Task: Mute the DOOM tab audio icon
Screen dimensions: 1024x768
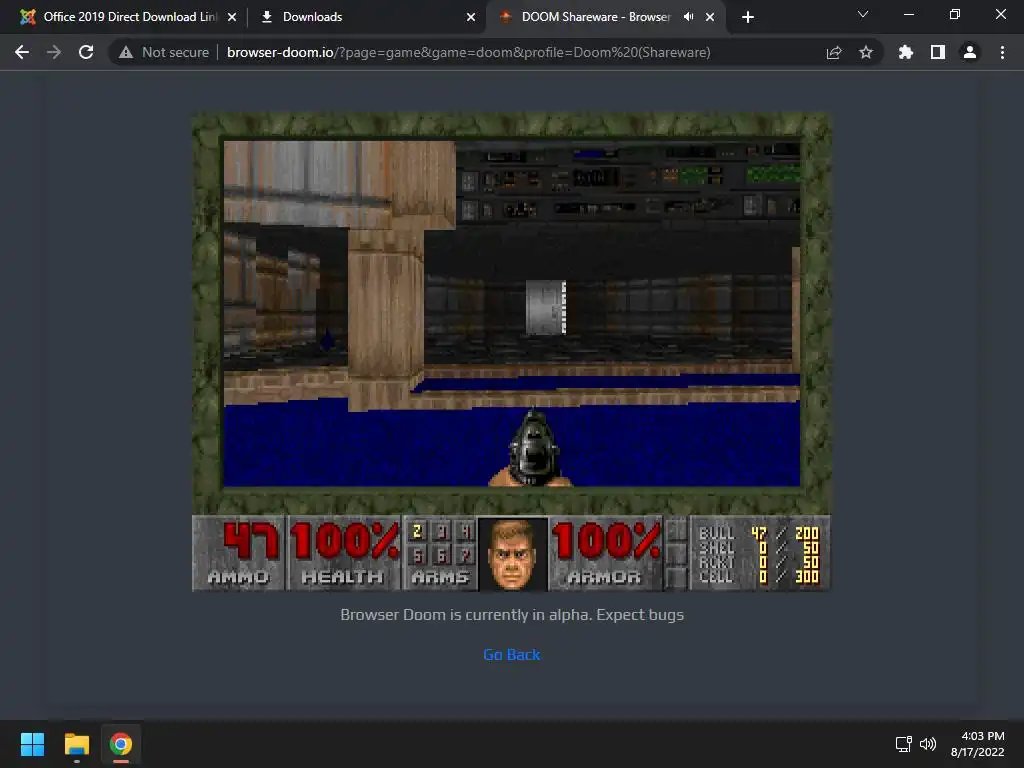Action: (x=688, y=17)
